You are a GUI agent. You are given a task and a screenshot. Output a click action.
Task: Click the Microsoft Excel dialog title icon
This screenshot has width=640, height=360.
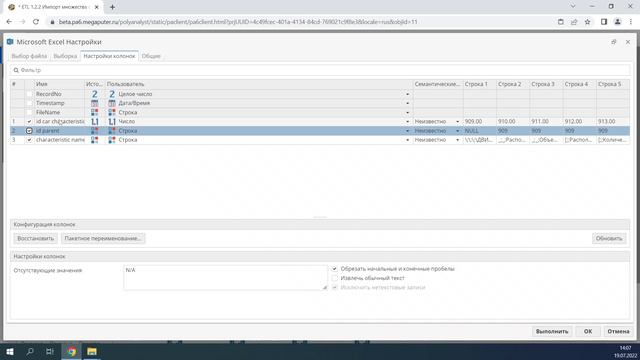[x=10, y=42]
